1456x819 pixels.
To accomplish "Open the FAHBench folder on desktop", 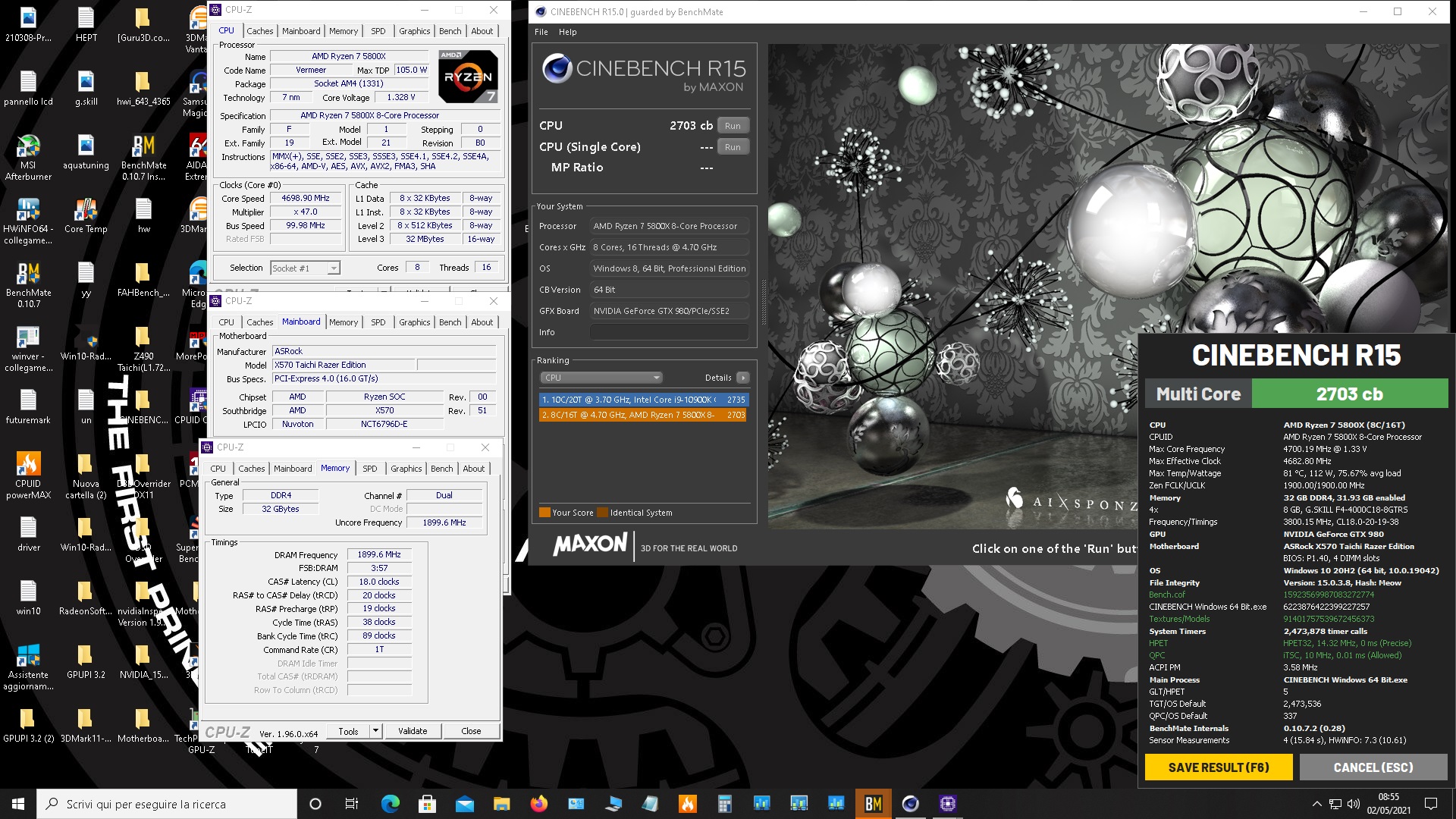I will click(143, 279).
